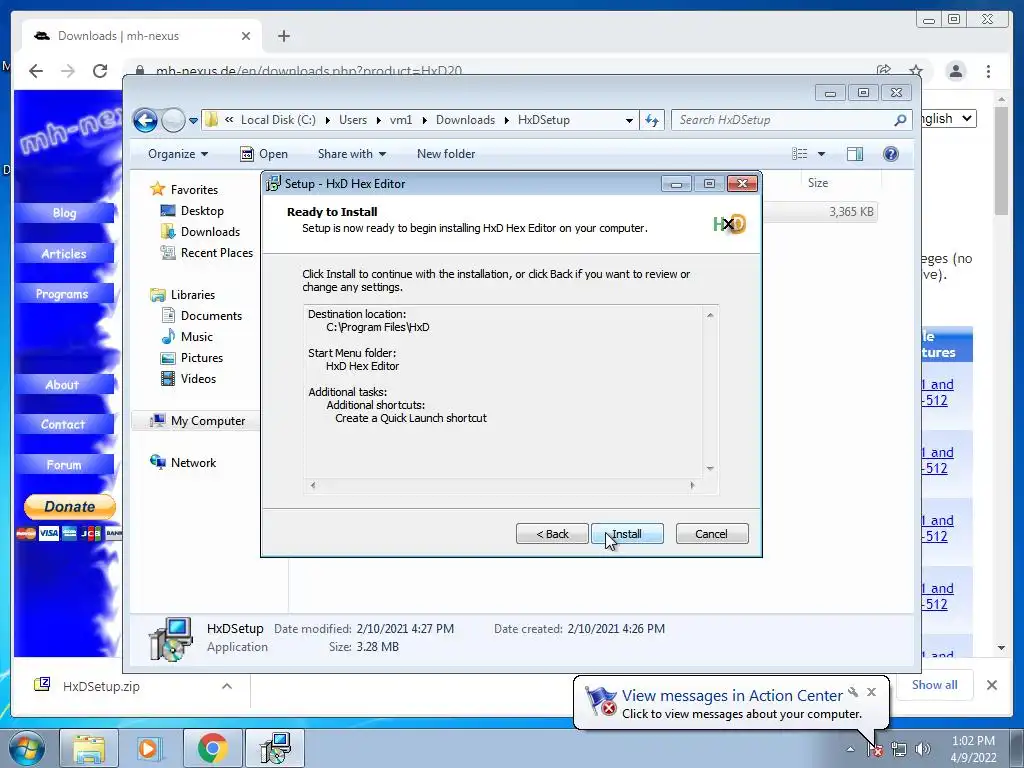Select Network in navigation pane

click(193, 462)
